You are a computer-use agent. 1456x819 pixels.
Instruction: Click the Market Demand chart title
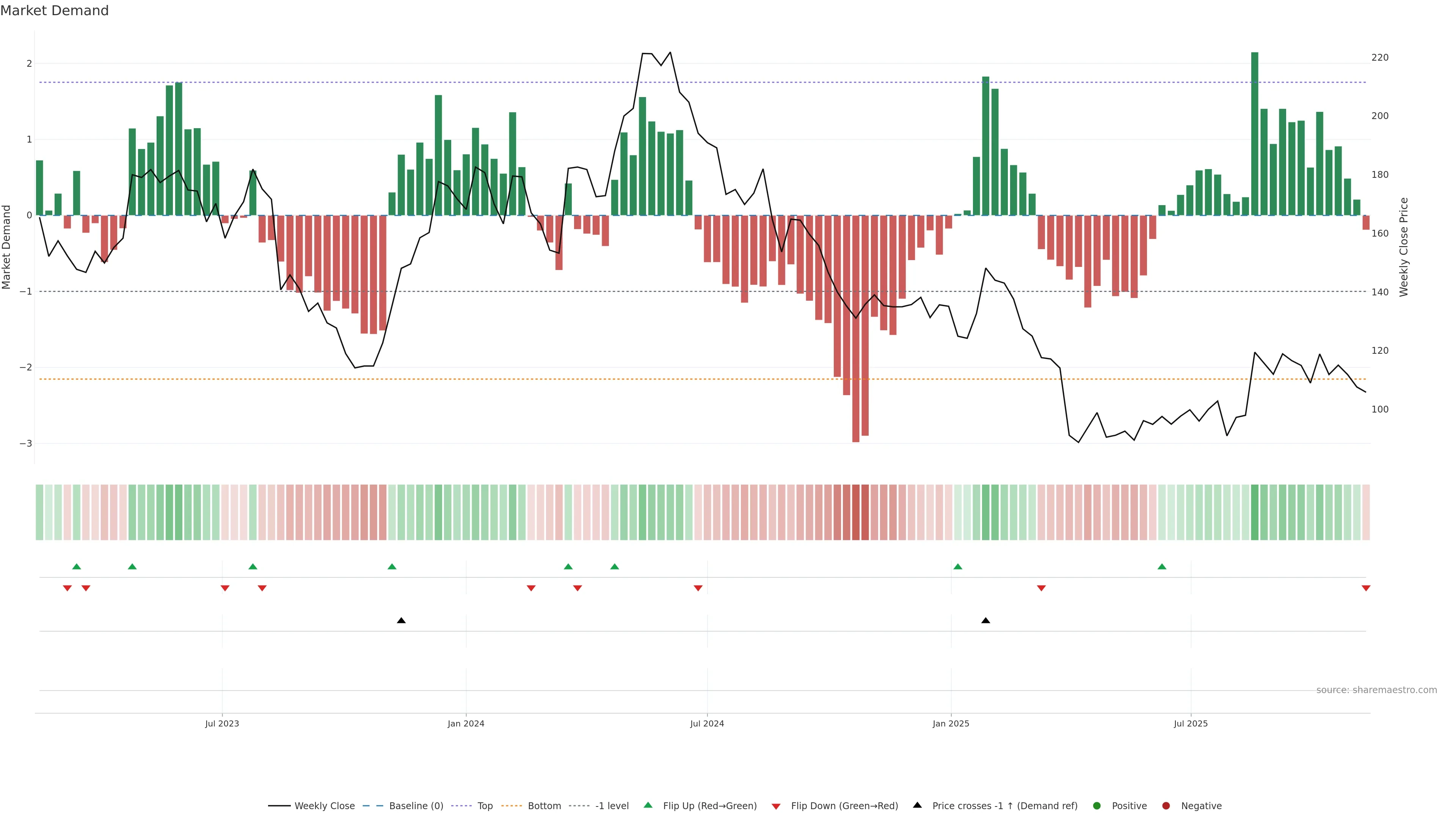54,11
